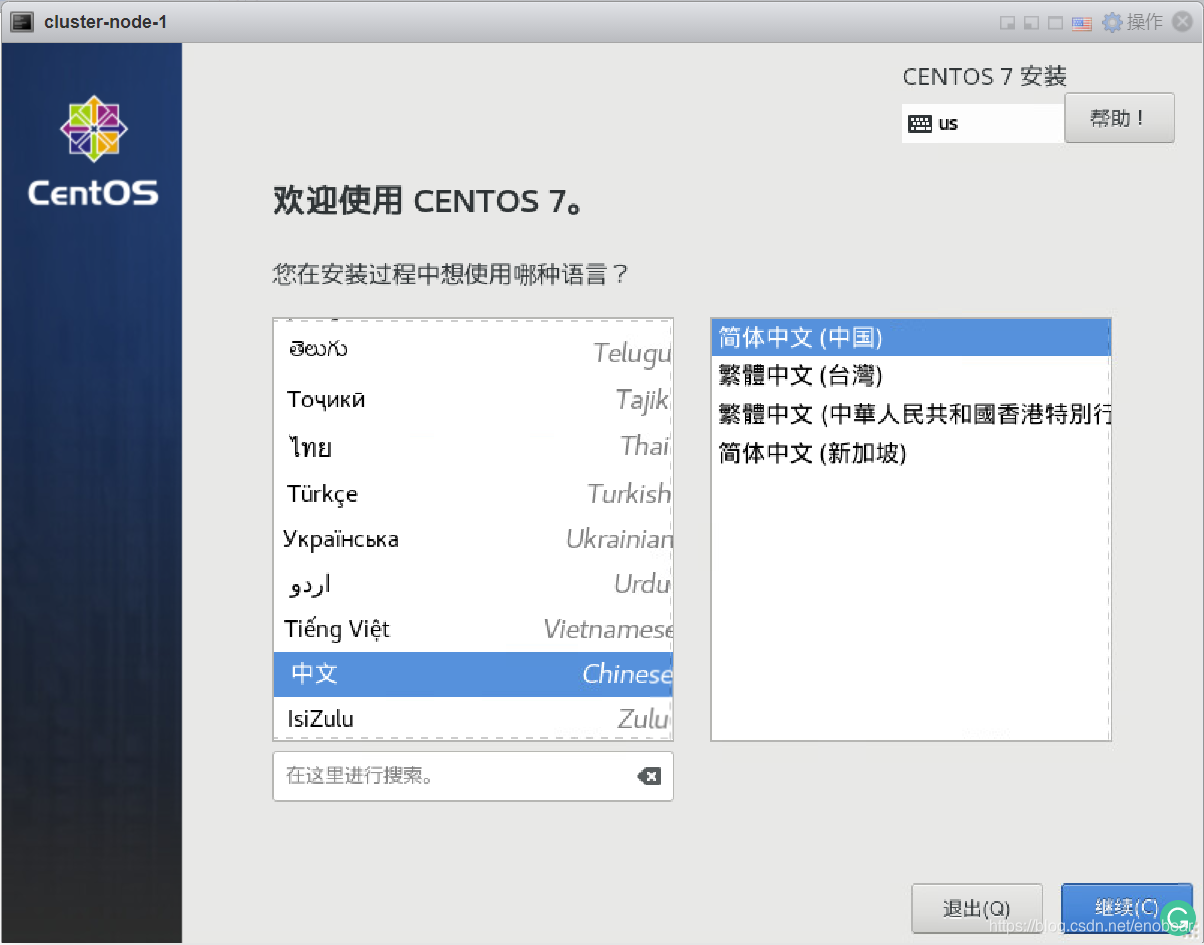Choose 繁體中文 (中華人民共和國香港特別行政區) locale
Screen dimensions: 1204x945
tap(911, 414)
